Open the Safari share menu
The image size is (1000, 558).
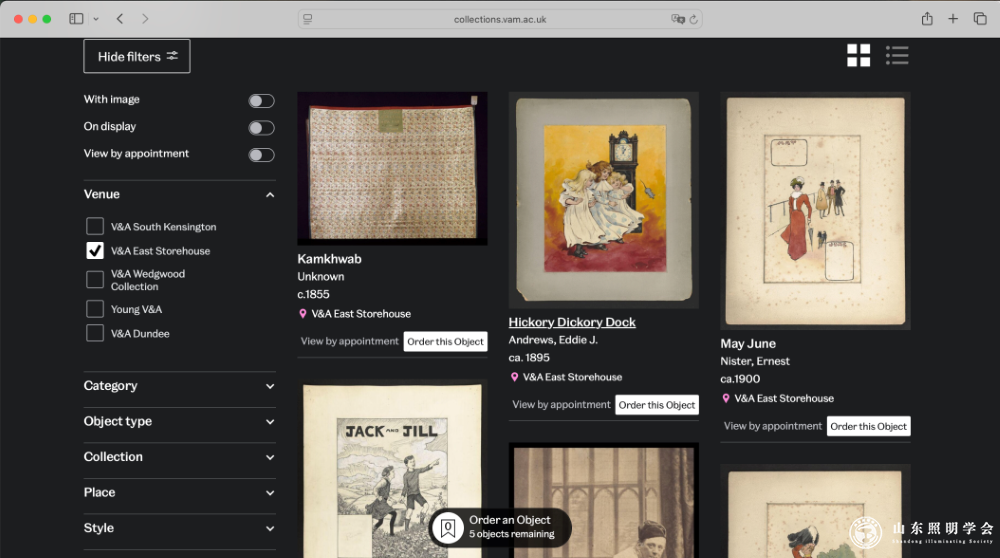(927, 19)
